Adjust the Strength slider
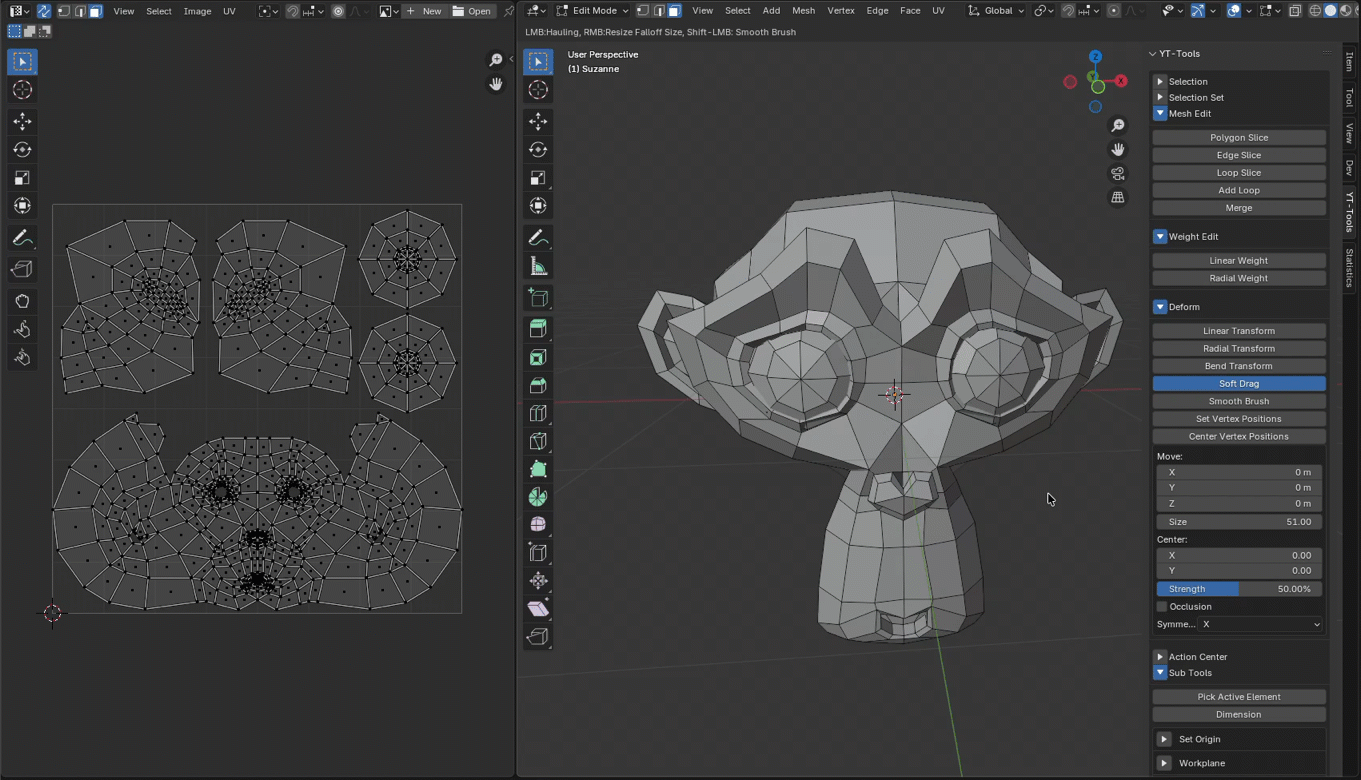 (x=1238, y=589)
